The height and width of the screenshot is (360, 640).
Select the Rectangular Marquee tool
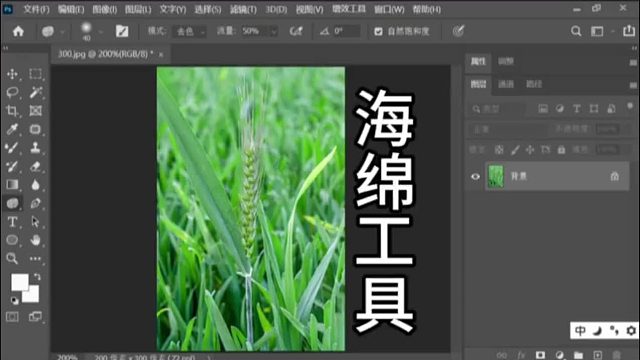[36, 74]
